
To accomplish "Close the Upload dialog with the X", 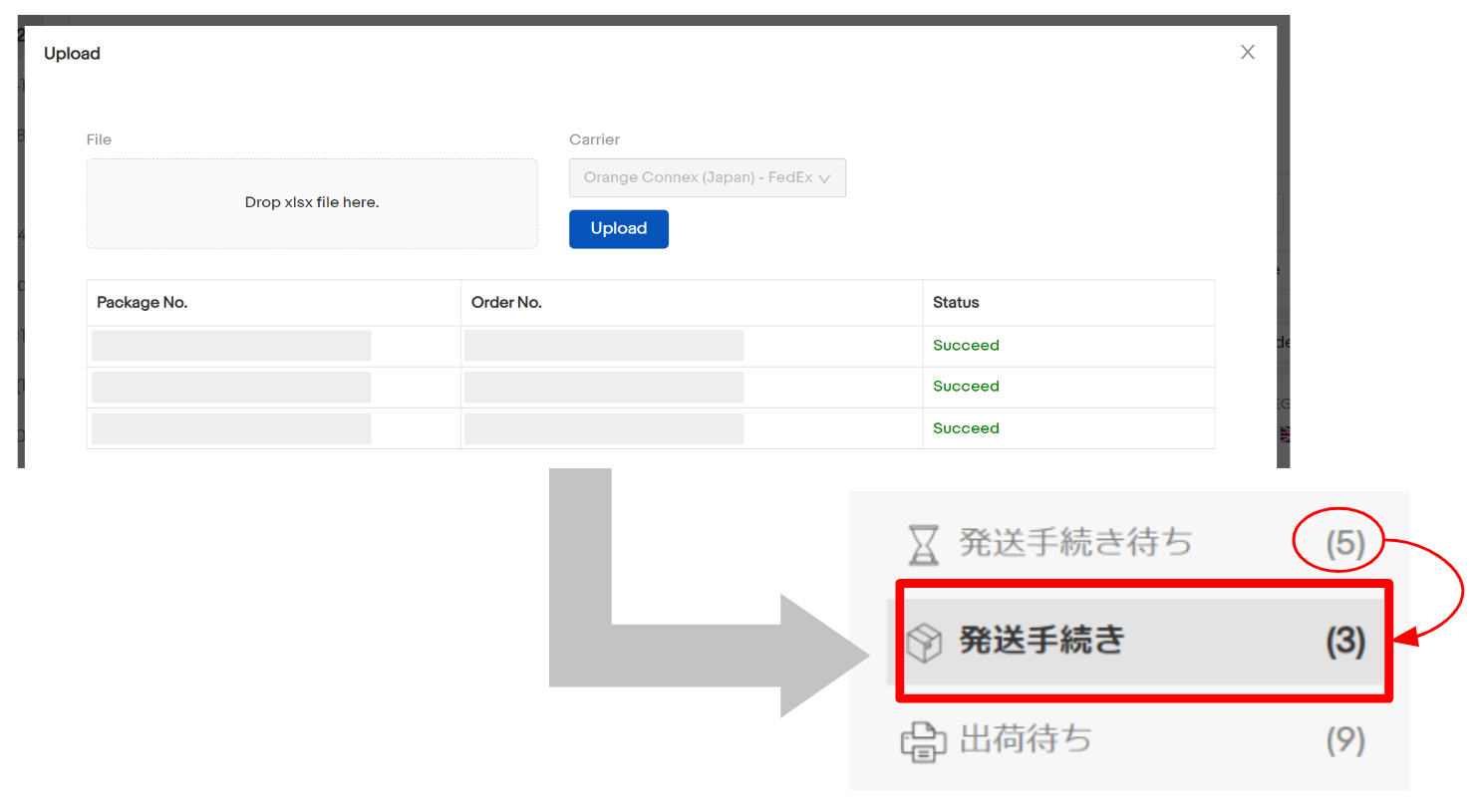I will click(1247, 53).
